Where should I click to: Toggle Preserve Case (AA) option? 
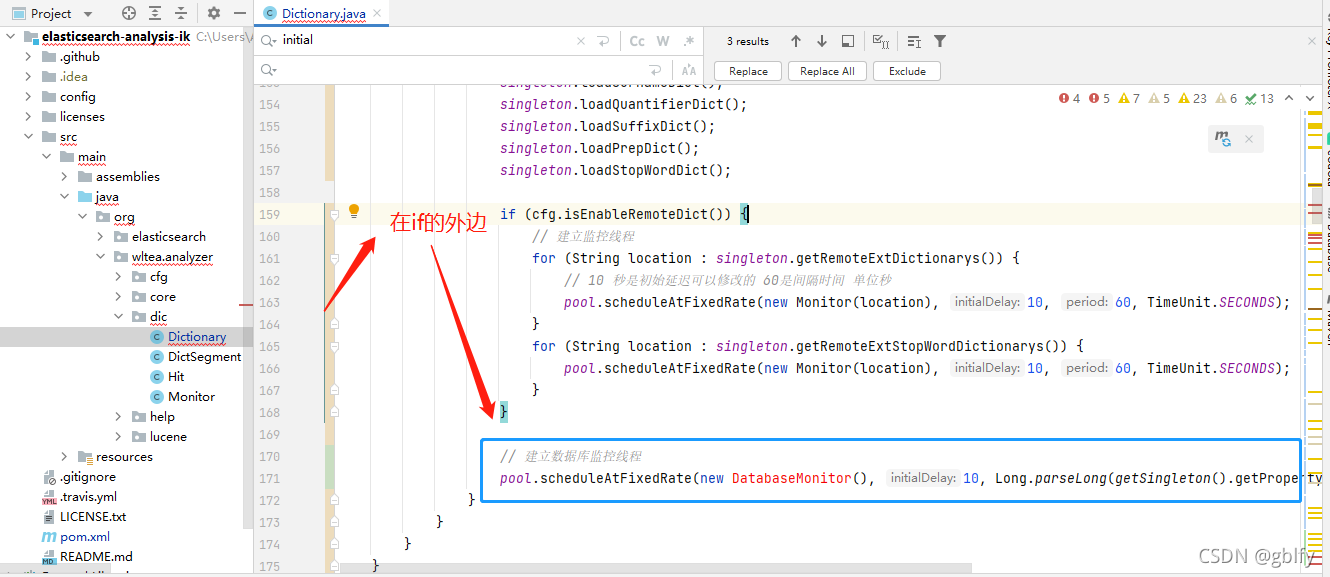pos(688,70)
